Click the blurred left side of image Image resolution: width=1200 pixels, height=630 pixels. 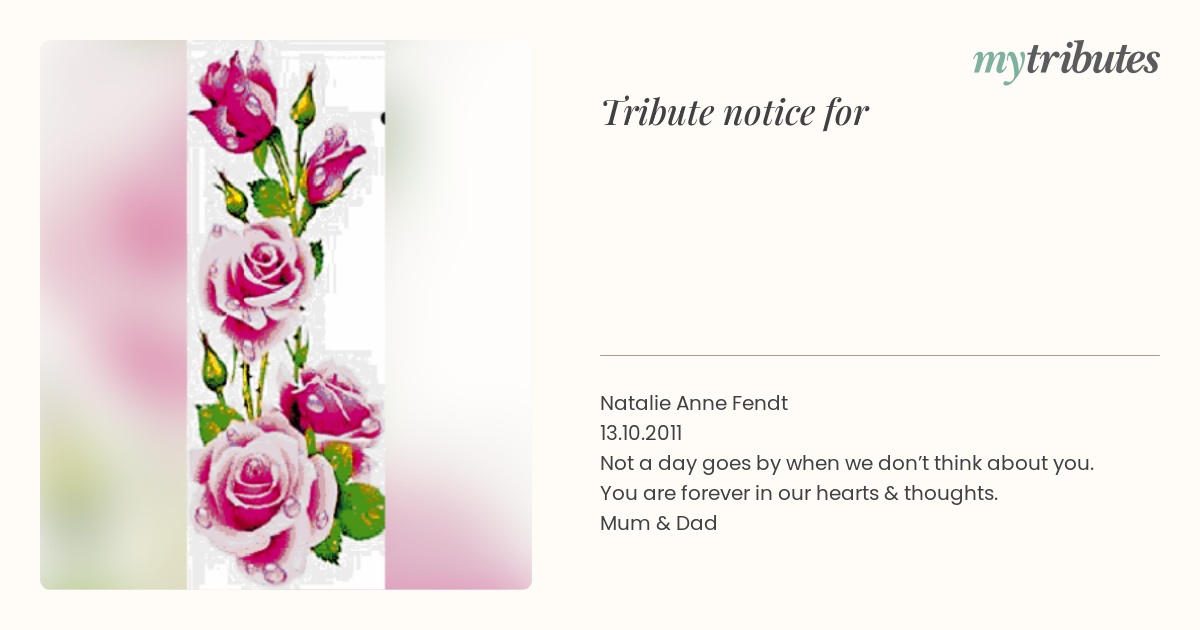click(x=113, y=315)
